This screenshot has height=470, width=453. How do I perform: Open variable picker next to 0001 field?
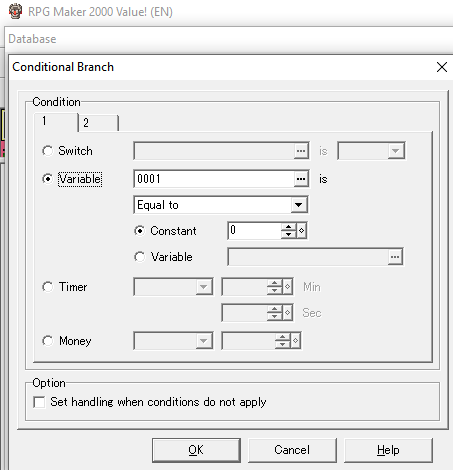(x=301, y=179)
